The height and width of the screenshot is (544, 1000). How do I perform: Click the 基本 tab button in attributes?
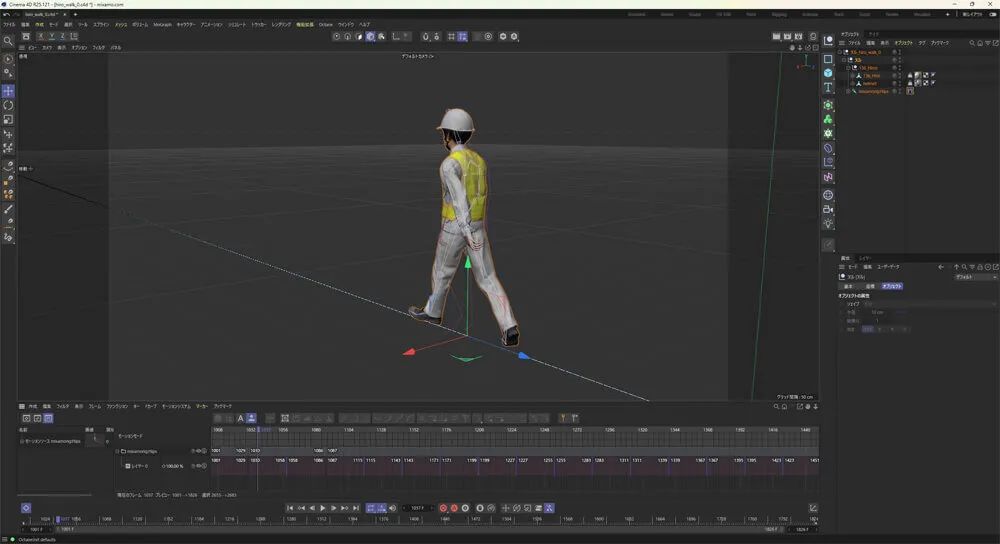(849, 286)
